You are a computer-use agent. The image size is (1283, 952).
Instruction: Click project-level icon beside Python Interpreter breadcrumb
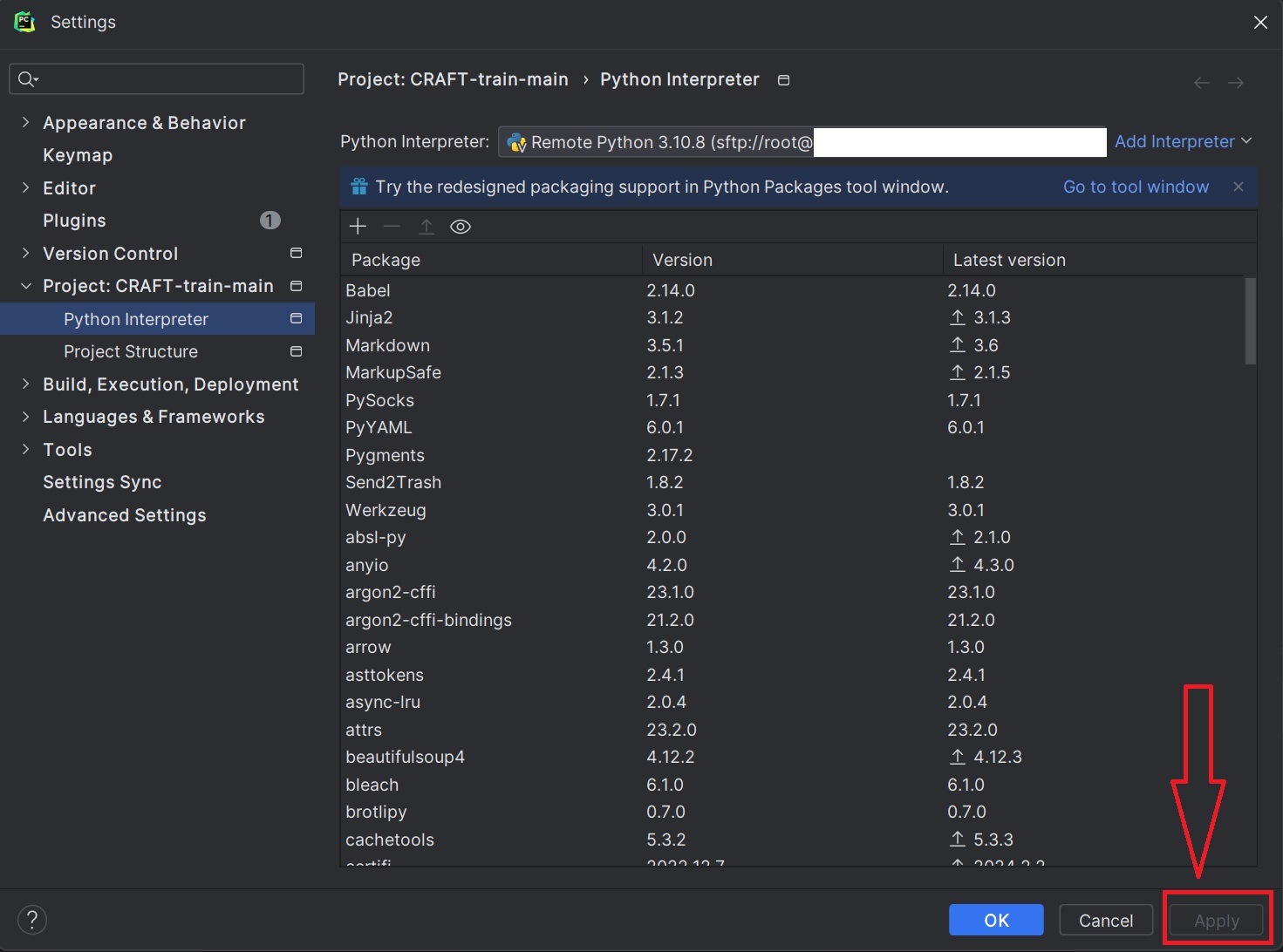click(784, 80)
